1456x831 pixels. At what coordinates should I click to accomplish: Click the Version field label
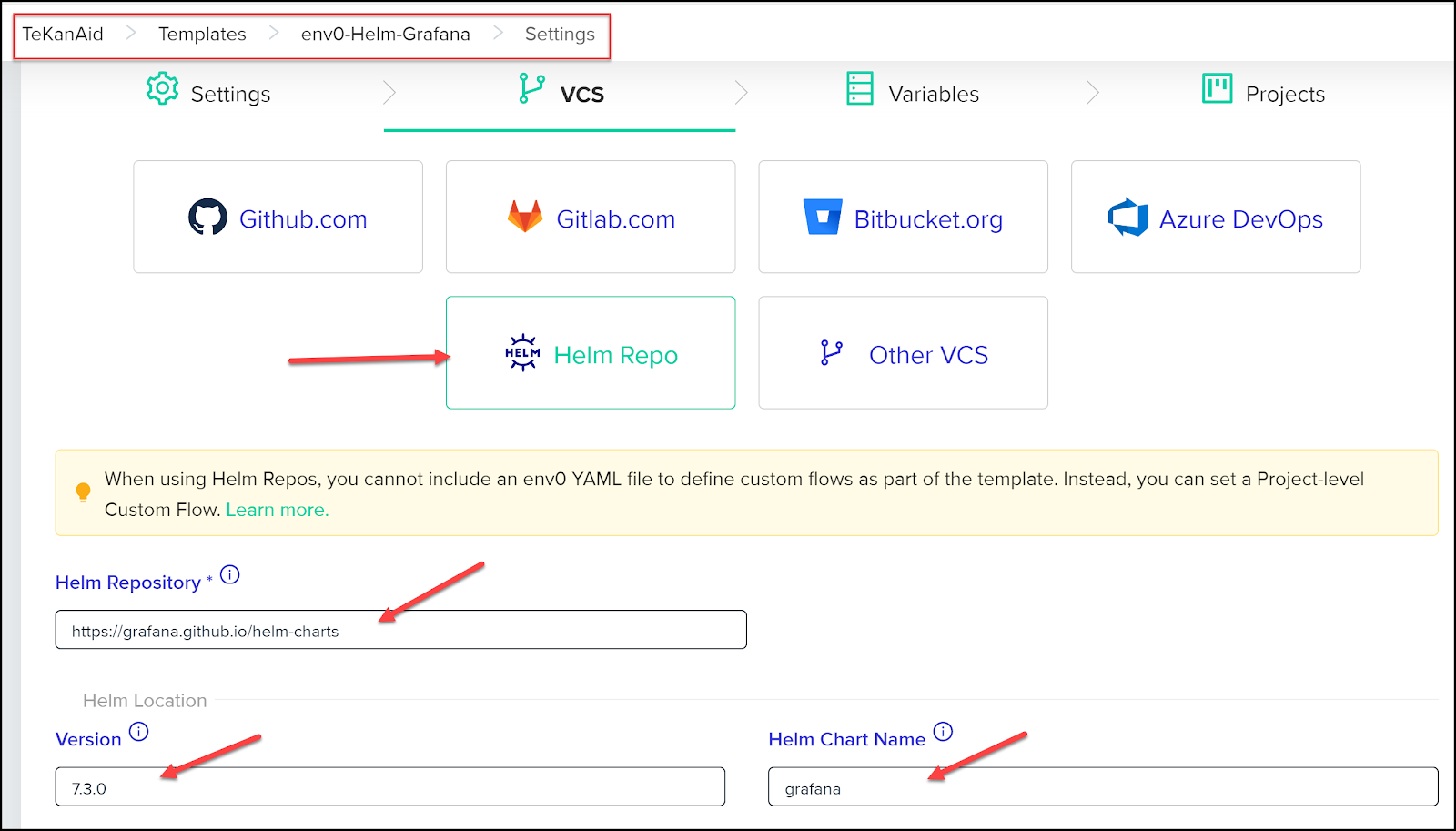pos(88,739)
